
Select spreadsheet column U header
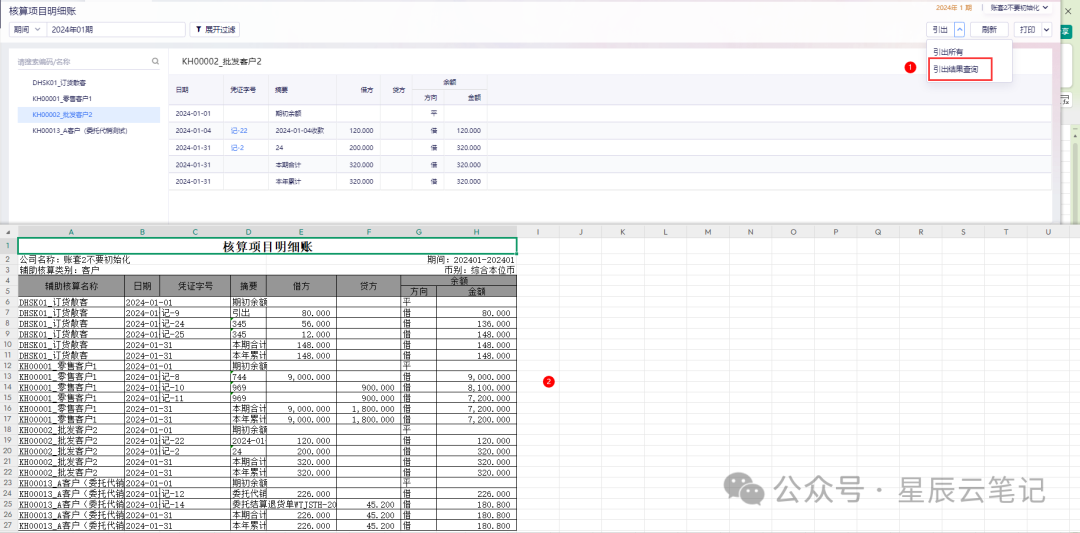pyautogui.click(x=1048, y=232)
